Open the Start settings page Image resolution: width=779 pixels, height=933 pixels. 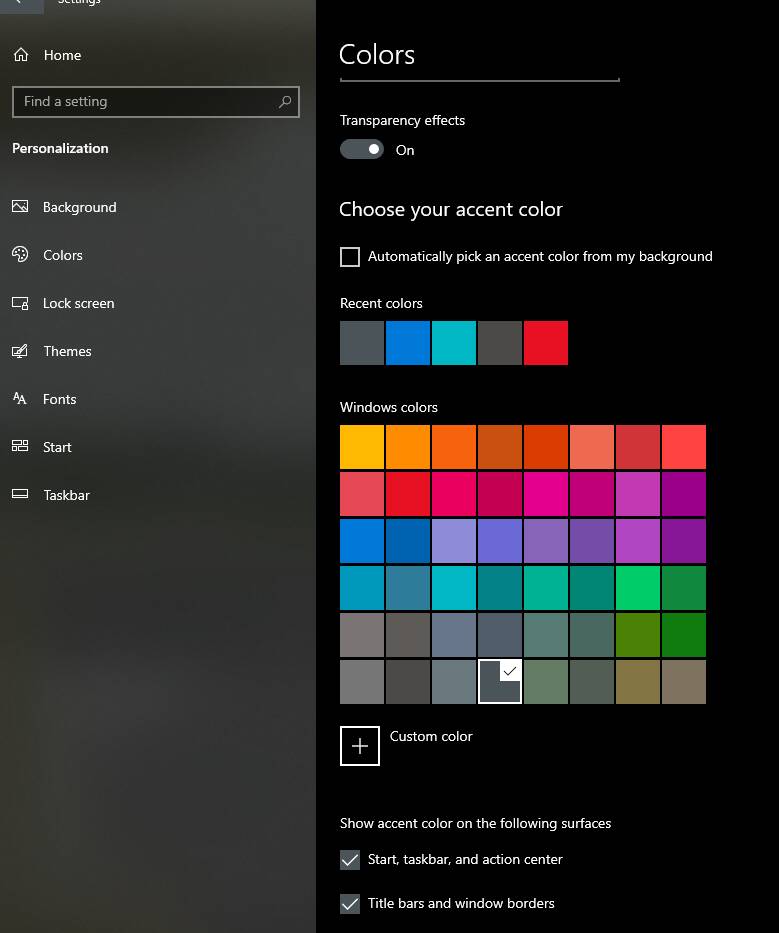pyautogui.click(x=57, y=447)
